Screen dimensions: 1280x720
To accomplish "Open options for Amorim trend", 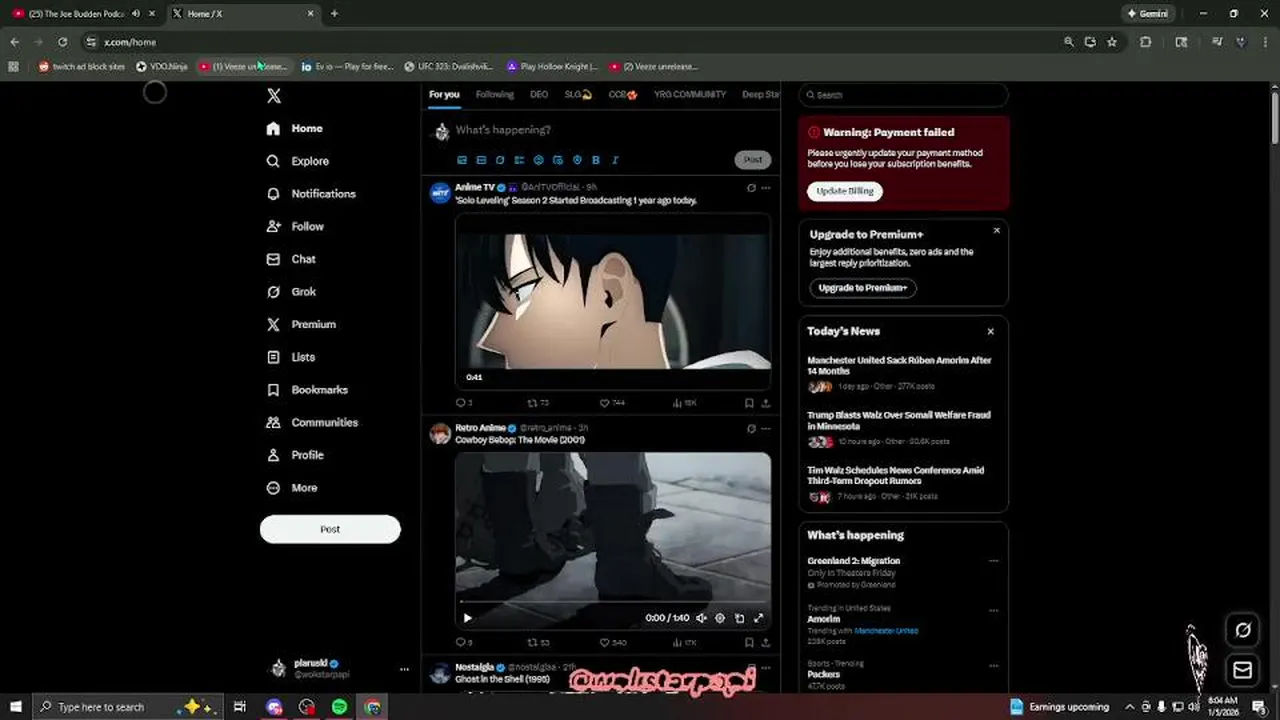I will tap(993, 610).
